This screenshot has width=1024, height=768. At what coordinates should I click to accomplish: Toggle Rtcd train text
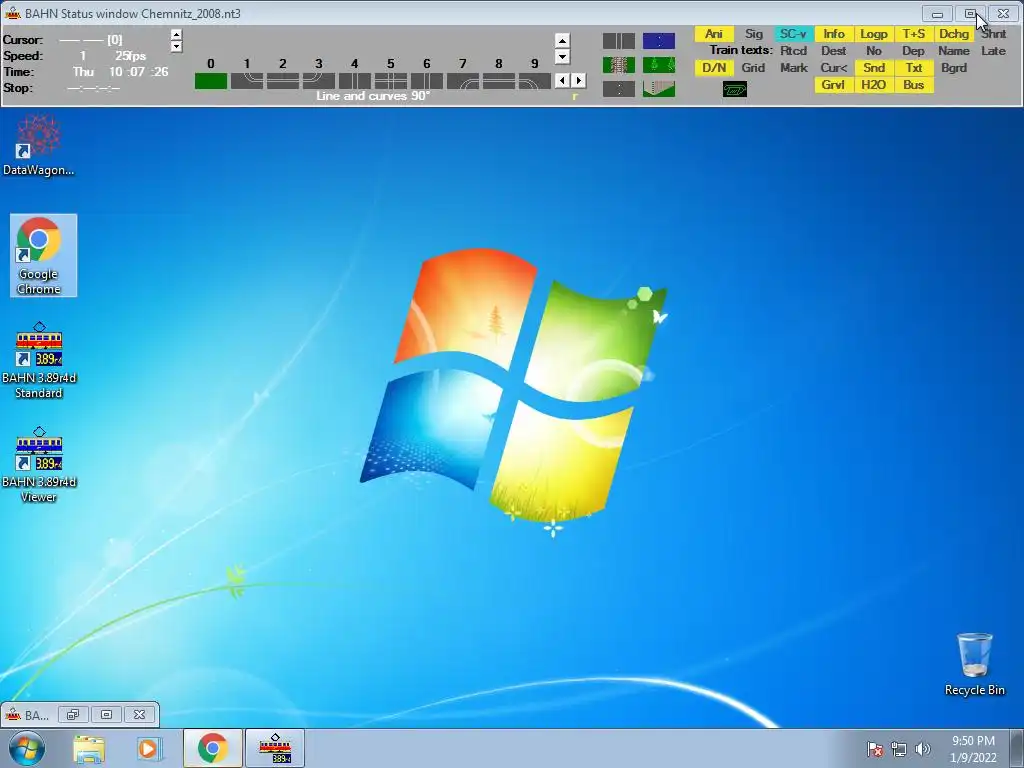click(793, 51)
